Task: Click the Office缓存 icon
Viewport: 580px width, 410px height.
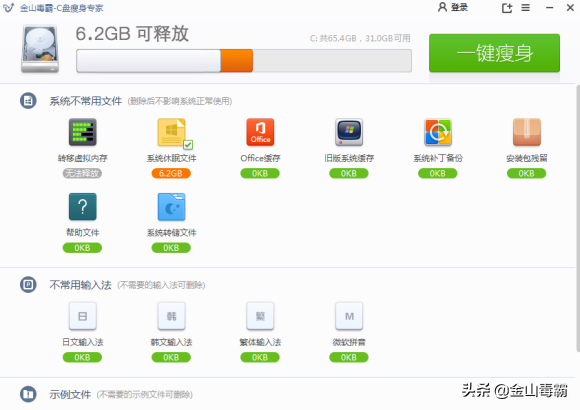Action: (x=260, y=132)
